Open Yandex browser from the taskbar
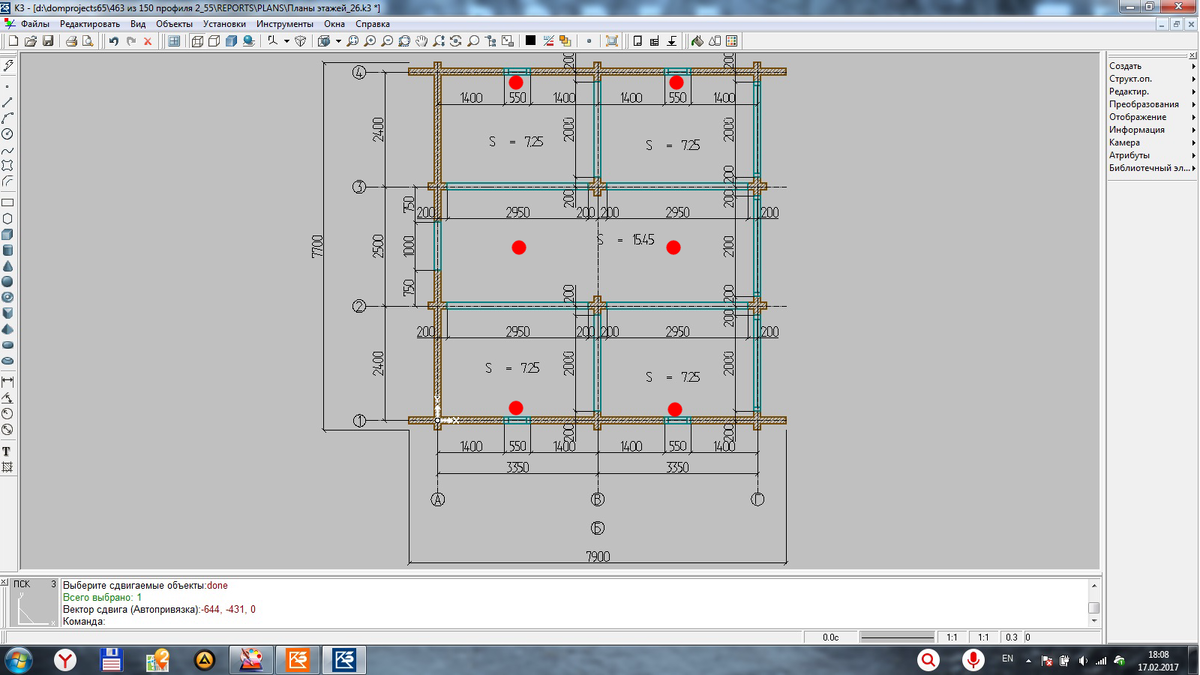The width and height of the screenshot is (1200, 675). (x=65, y=660)
